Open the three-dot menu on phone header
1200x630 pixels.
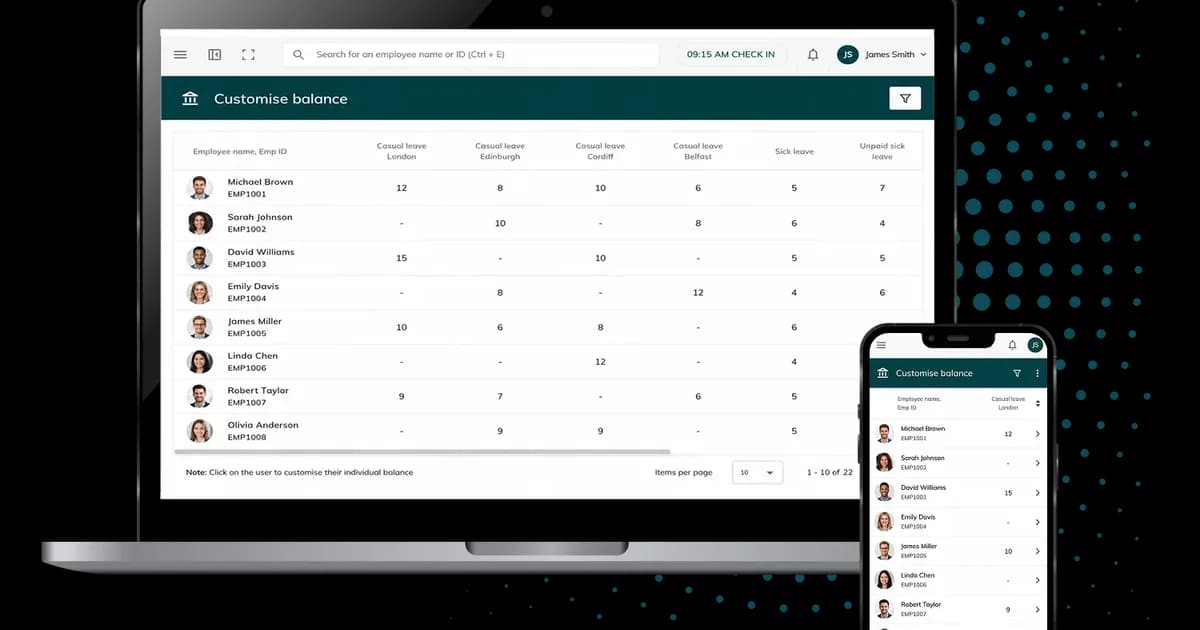(1037, 373)
